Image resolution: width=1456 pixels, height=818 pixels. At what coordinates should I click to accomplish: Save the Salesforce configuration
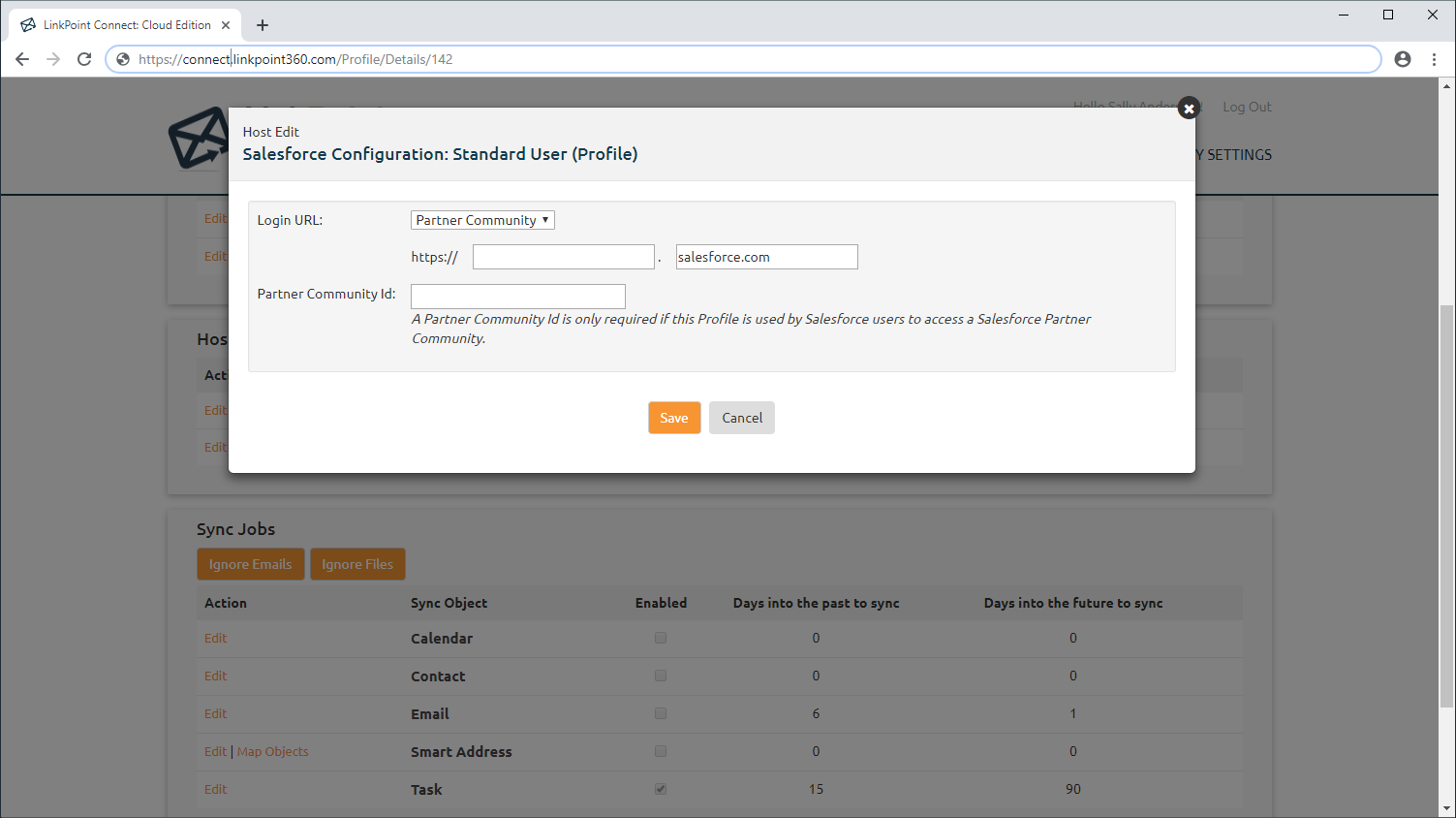pos(674,418)
